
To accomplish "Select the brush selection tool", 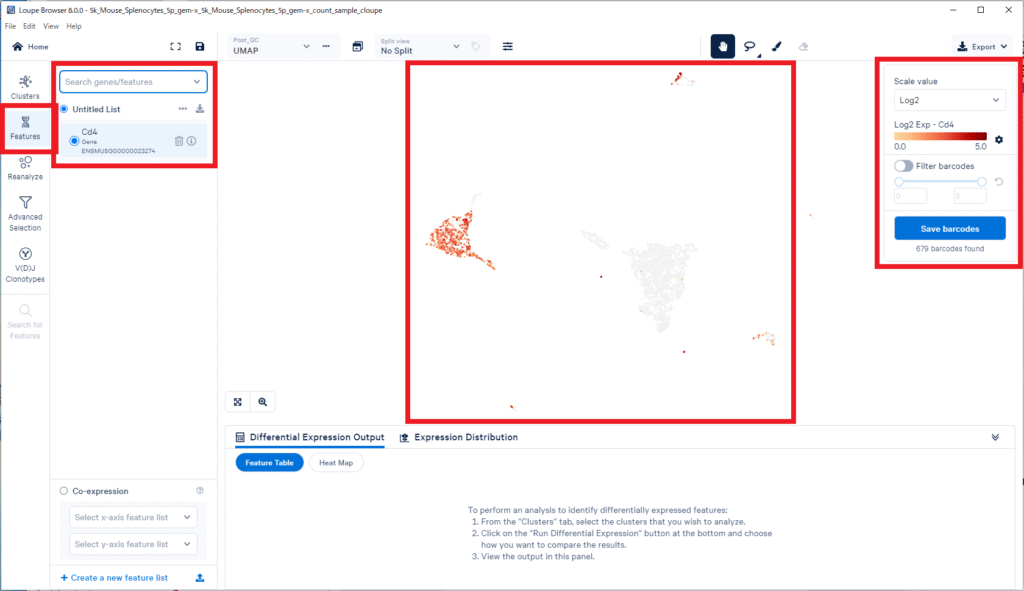I will pyautogui.click(x=776, y=46).
